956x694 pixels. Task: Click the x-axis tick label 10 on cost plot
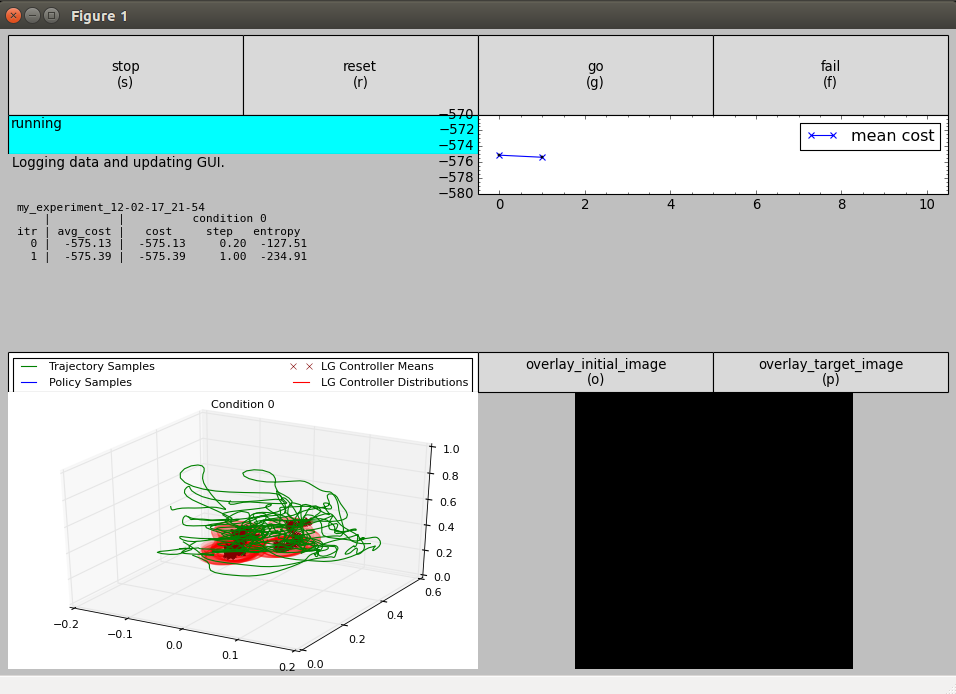[x=927, y=204]
